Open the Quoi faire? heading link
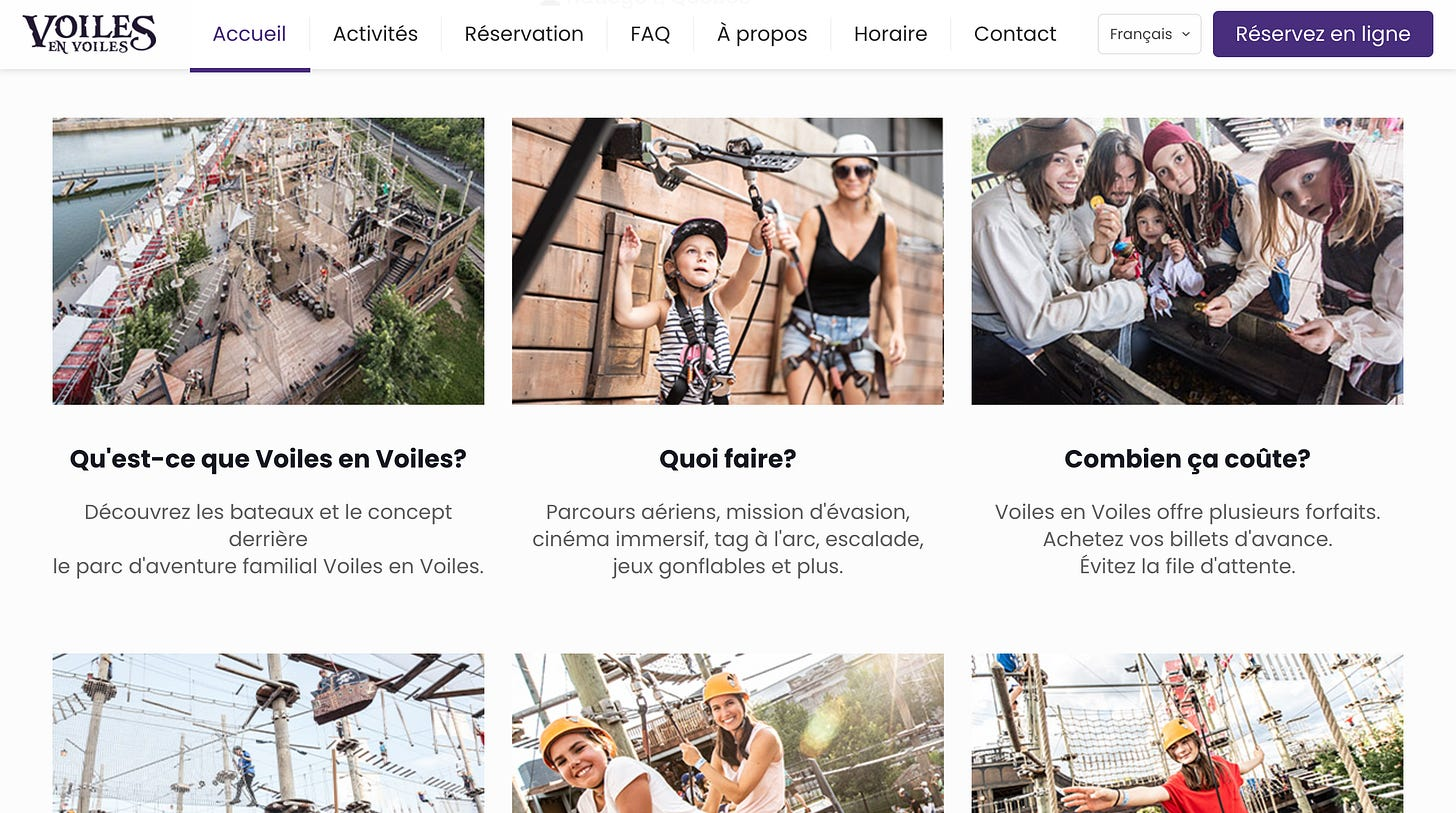This screenshot has height=813, width=1456. pyautogui.click(x=727, y=459)
